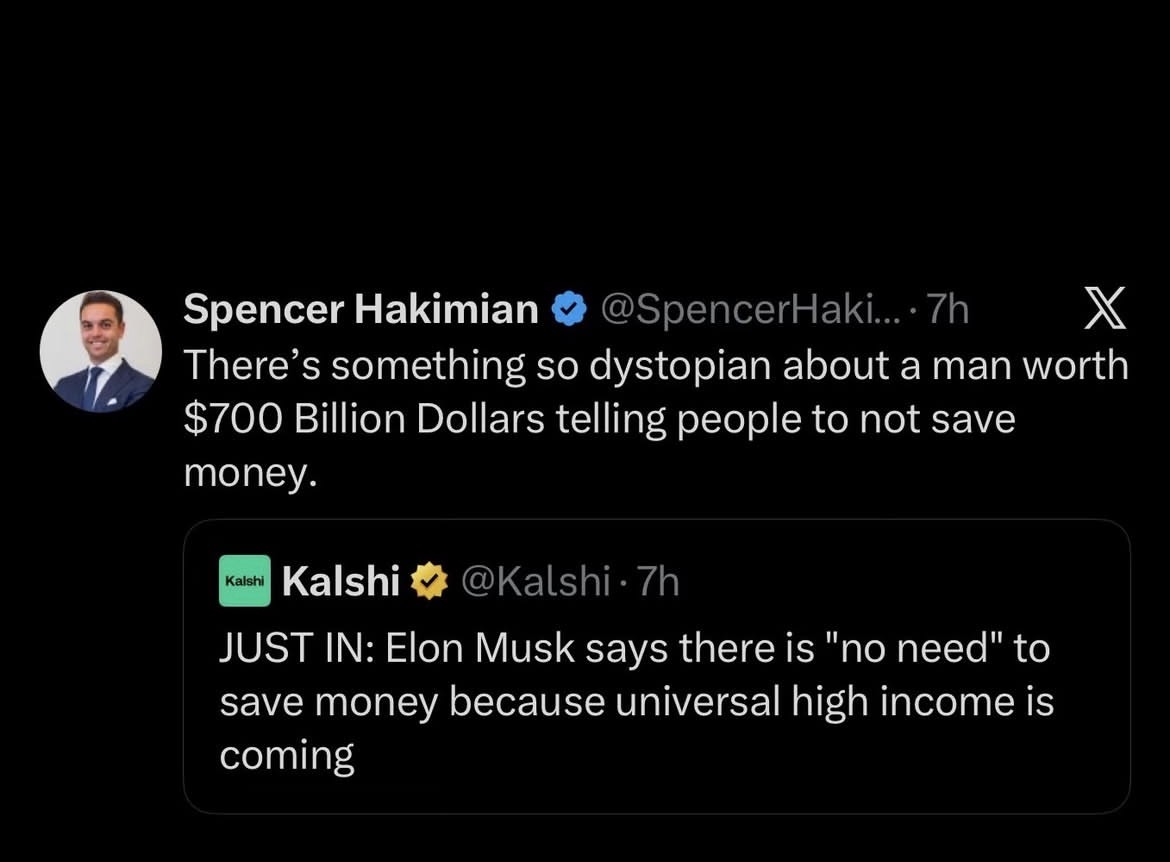Click the X logo icon
This screenshot has width=1170, height=862.
pyautogui.click(x=1105, y=309)
